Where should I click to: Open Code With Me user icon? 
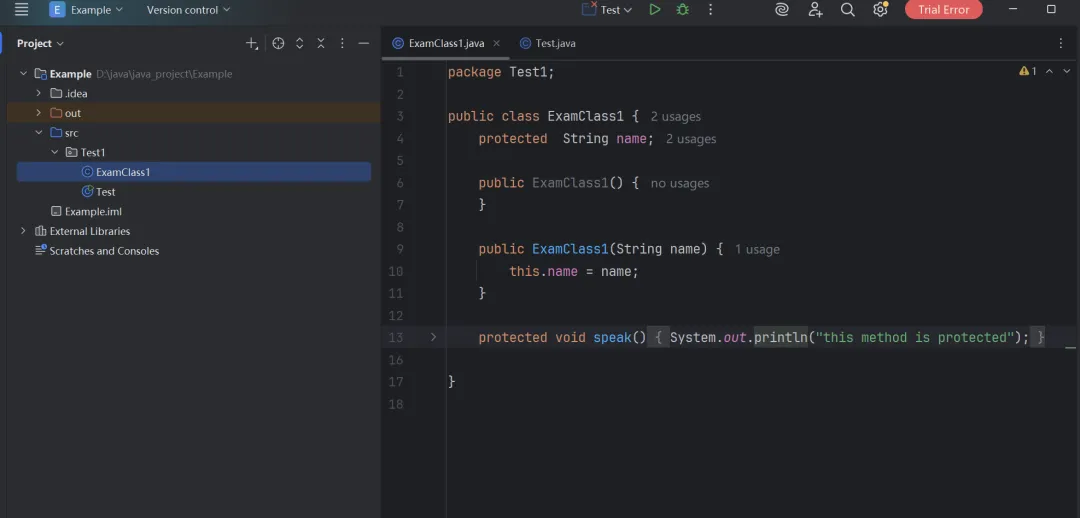816,10
